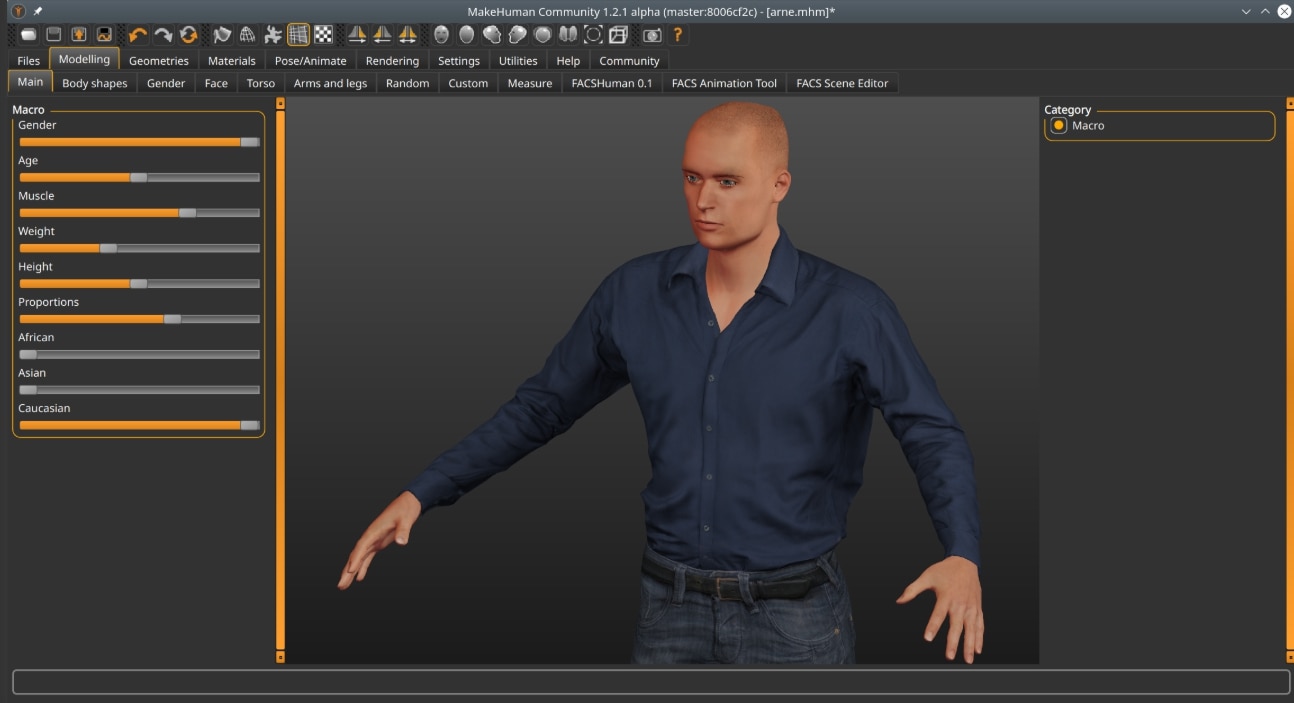Select the Main subtab
The image size is (1294, 703).
[30, 82]
